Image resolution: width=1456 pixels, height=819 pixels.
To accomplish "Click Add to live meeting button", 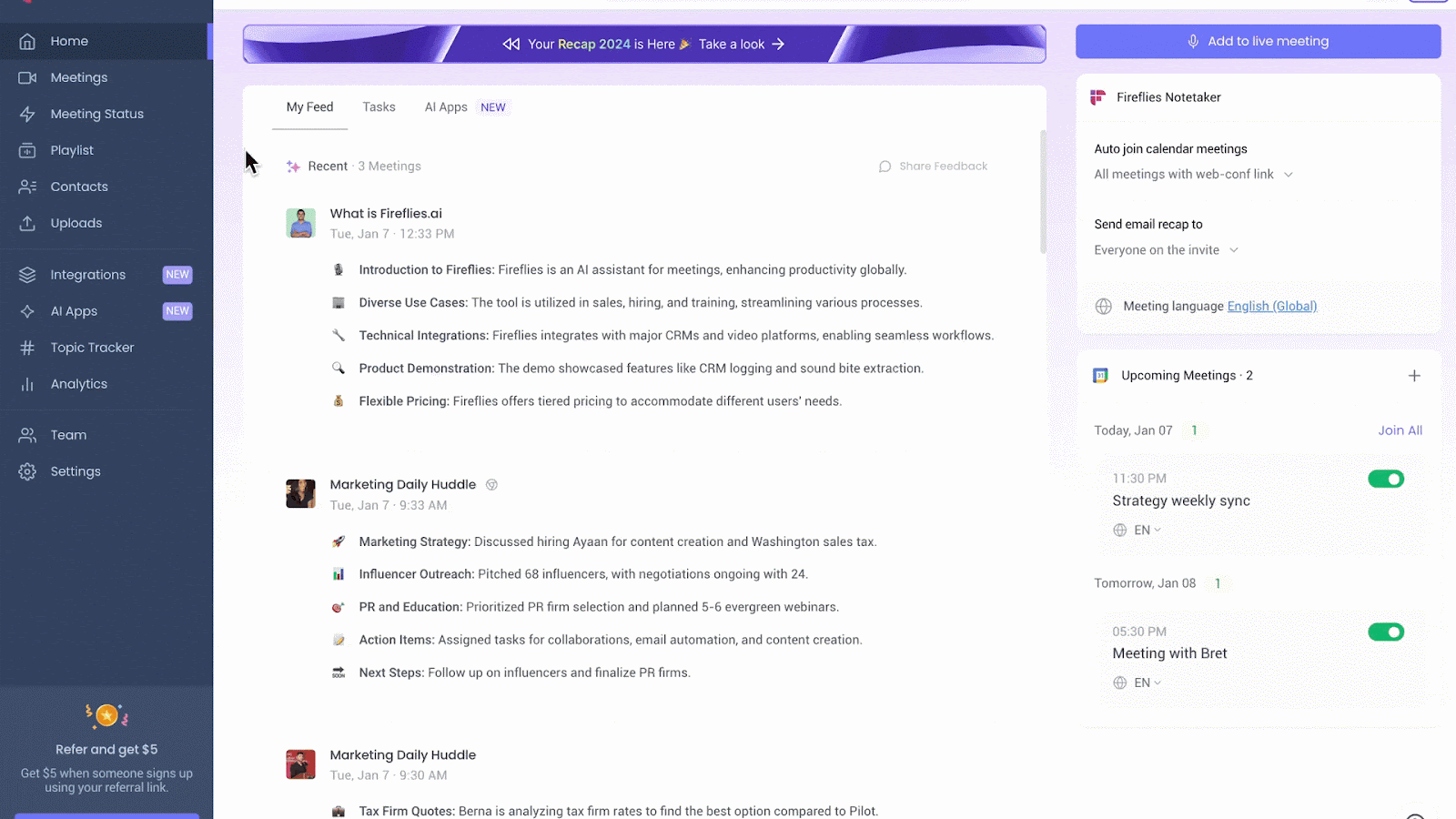I will point(1258,41).
